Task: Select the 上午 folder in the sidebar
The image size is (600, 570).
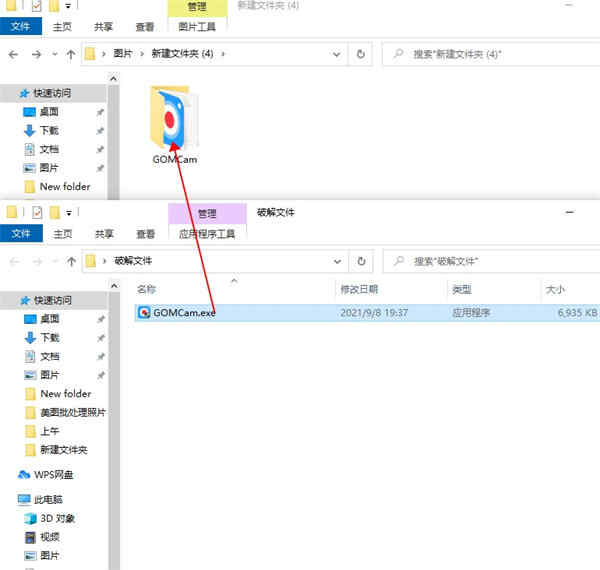Action: pos(50,431)
